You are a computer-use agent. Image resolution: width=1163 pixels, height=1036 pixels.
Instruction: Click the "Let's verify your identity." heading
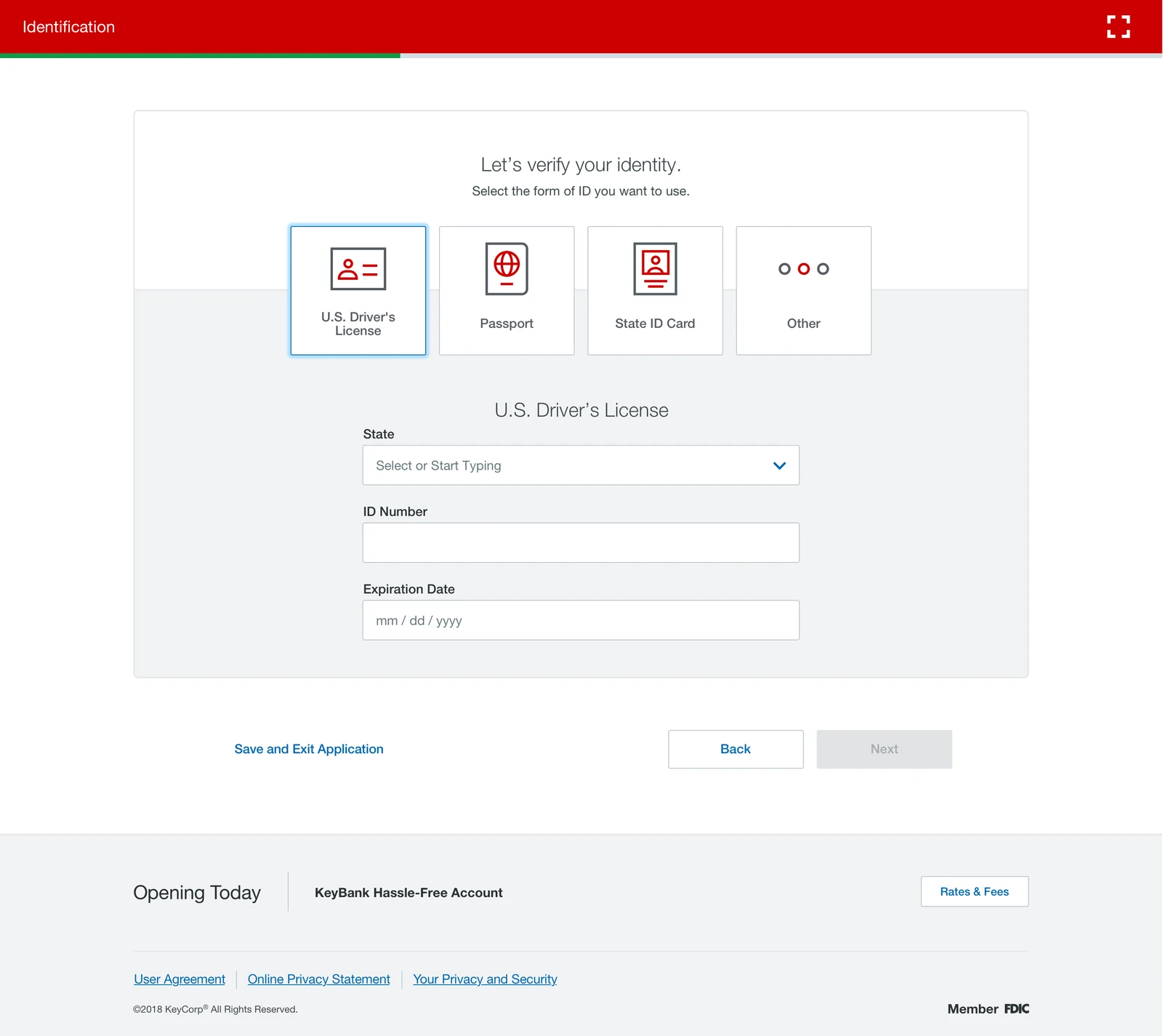581,165
